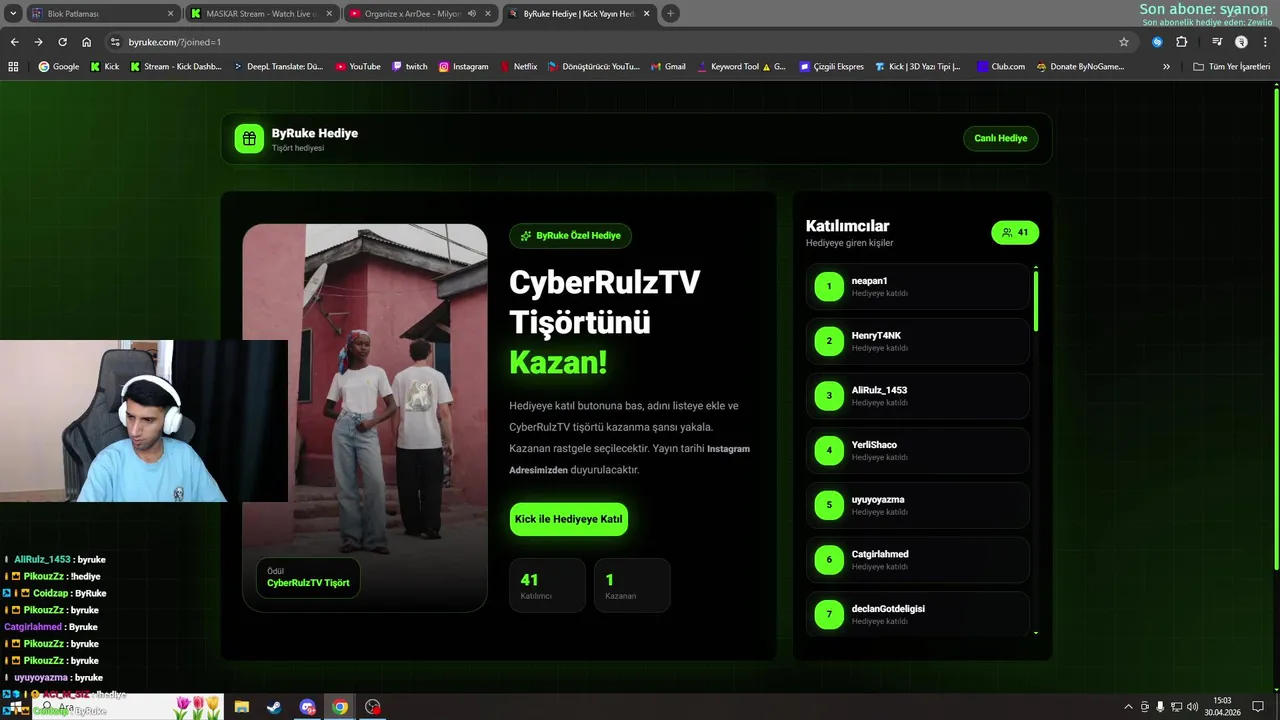Image resolution: width=1280 pixels, height=720 pixels.
Task: Open the browser home page
Action: 87,42
